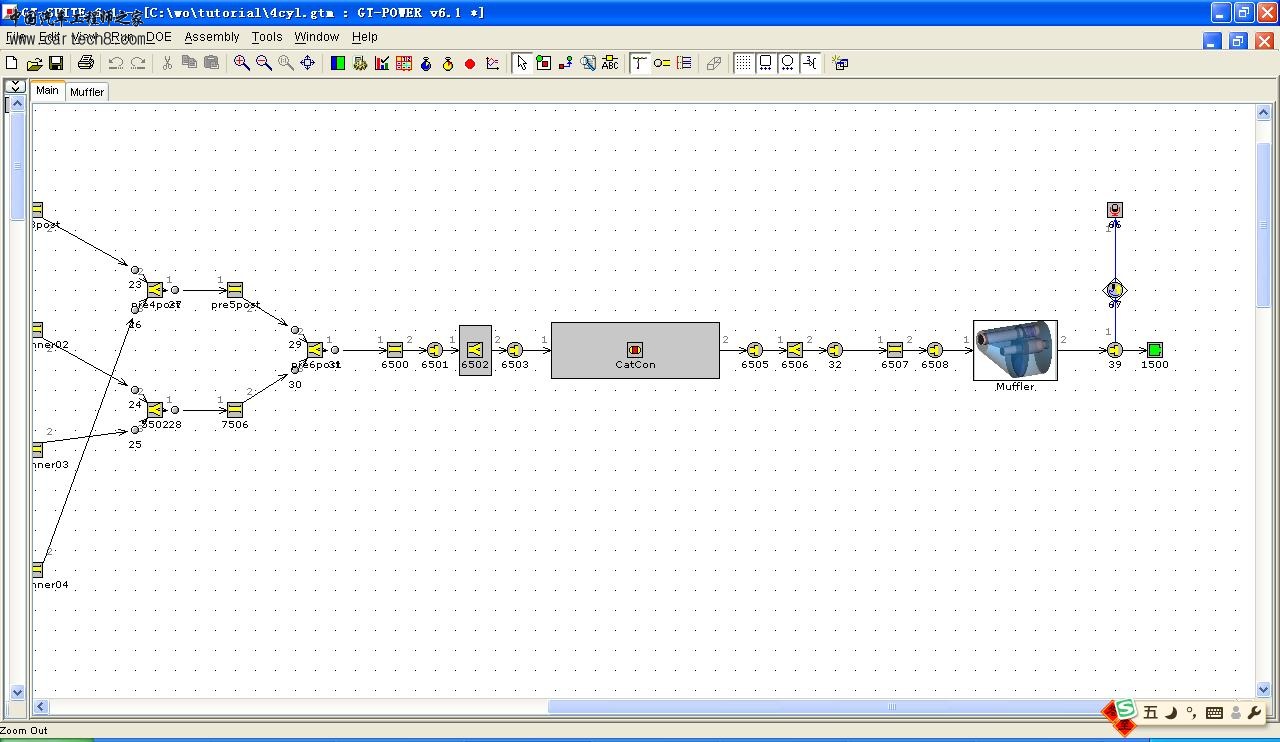The width and height of the screenshot is (1280, 742).
Task: Open the Tools menu
Action: point(267,37)
